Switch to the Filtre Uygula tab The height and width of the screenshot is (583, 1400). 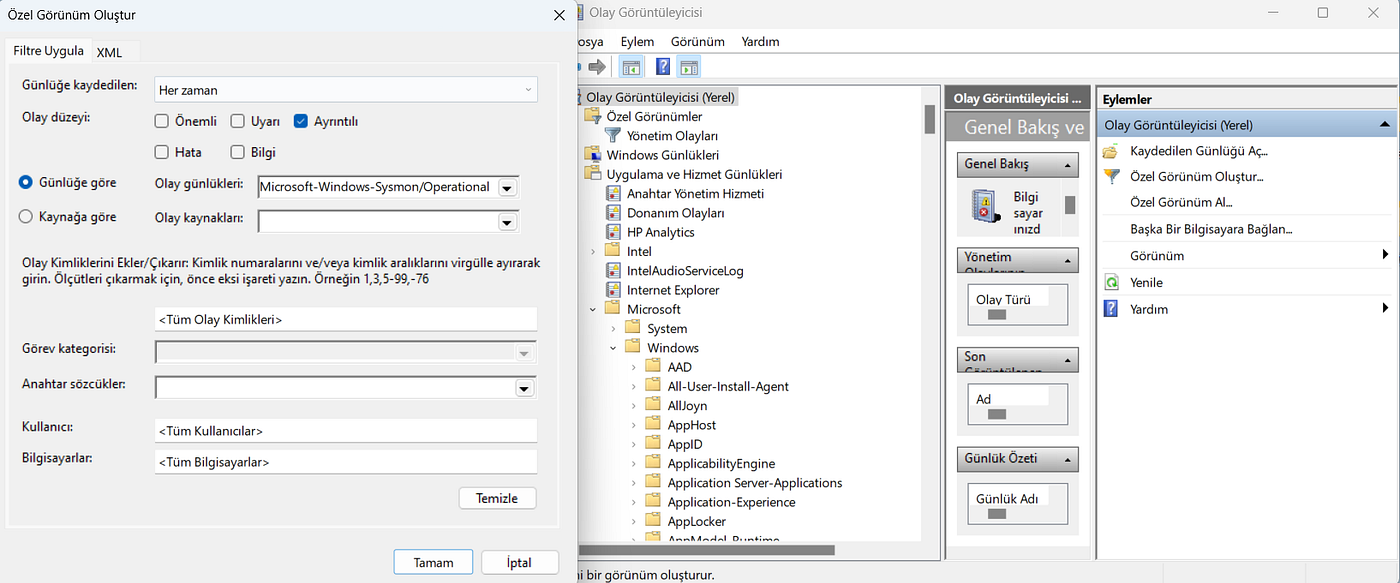coord(48,51)
